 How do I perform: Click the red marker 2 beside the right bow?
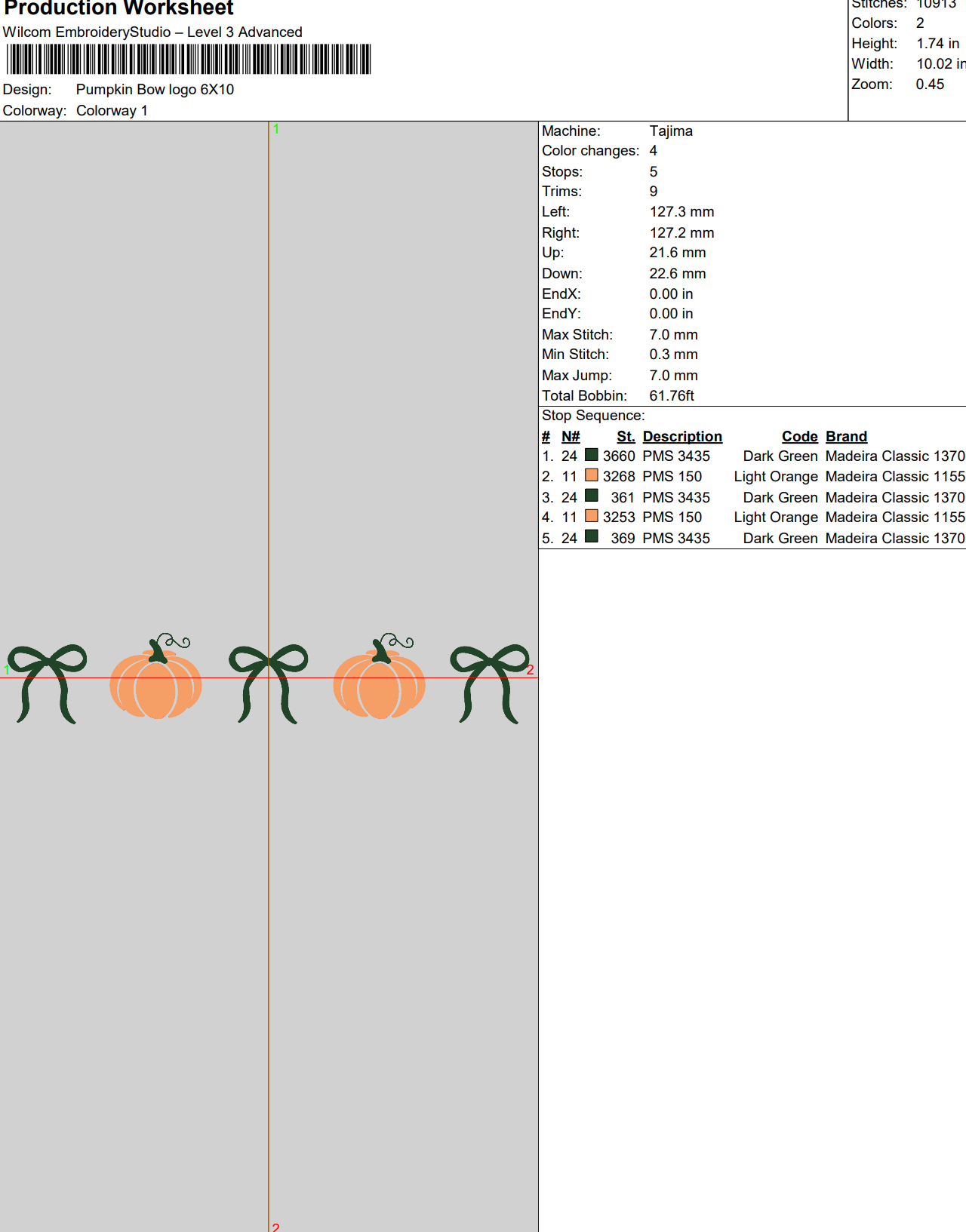pos(531,670)
